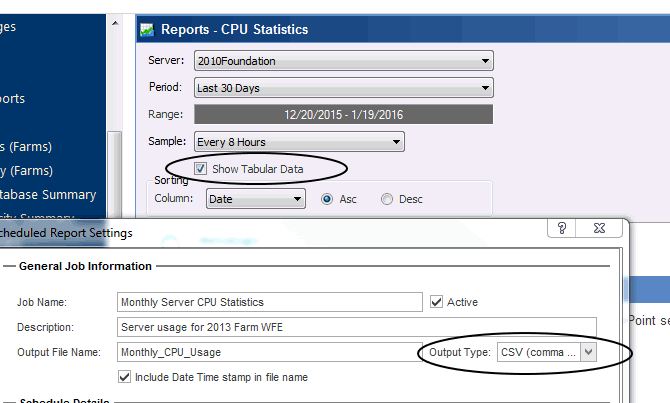
Task: Close the Scheduled Report Settings dialog
Action: pyautogui.click(x=599, y=229)
